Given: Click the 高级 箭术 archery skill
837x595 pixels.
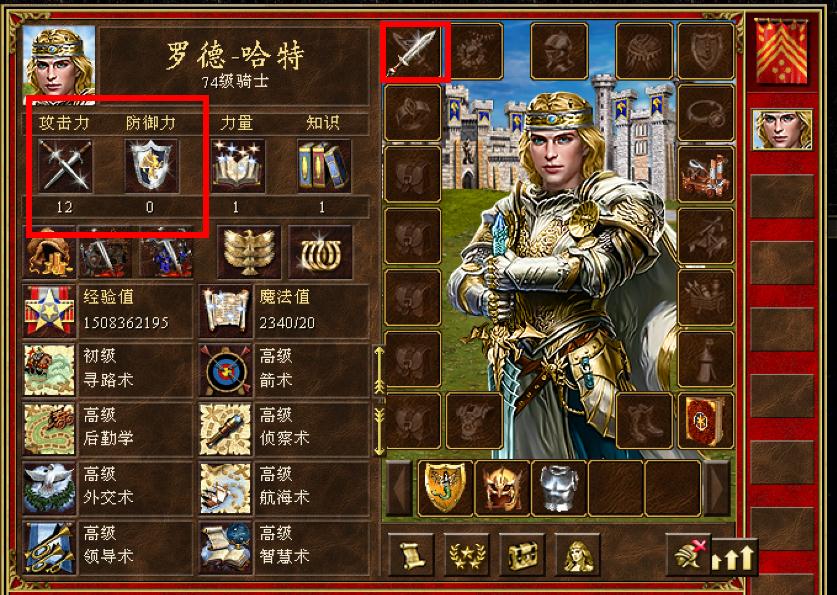Looking at the screenshot, I should [284, 370].
